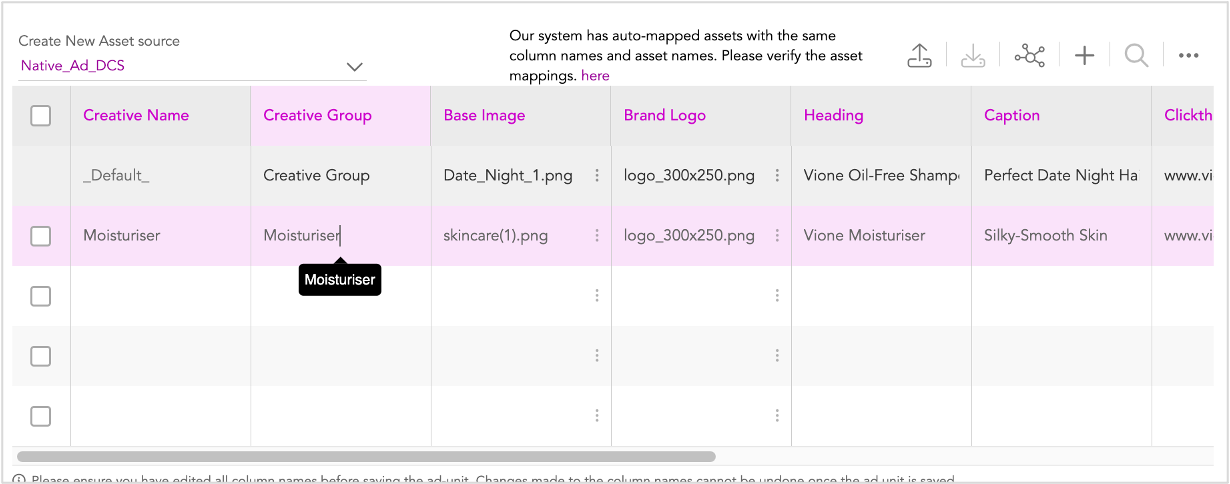Check the Moisturiser row checkbox
Viewport: 1230px width, 484px height.
(x=41, y=236)
